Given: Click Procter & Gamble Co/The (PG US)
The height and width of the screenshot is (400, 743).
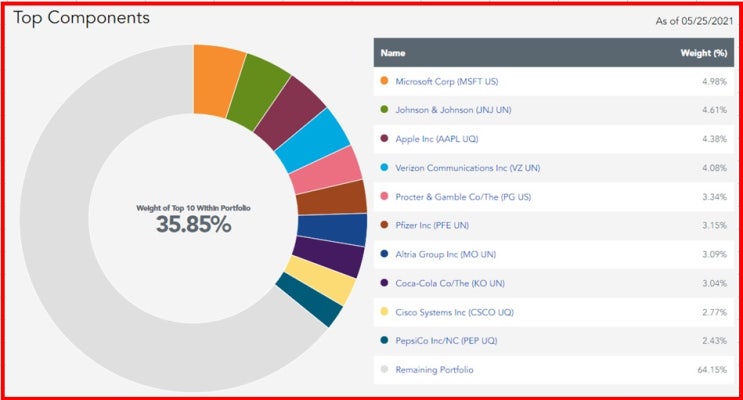Looking at the screenshot, I should tap(463, 197).
